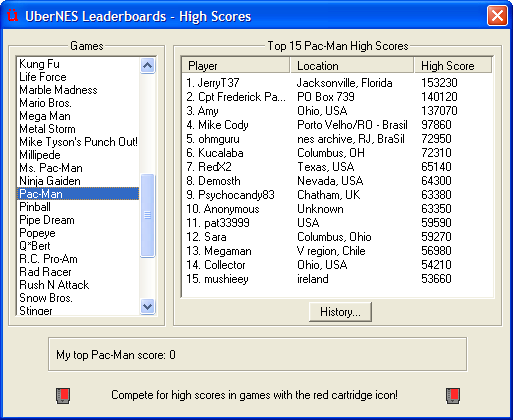This screenshot has width=513, height=420.
Task: Select the 11. pat33999 score row
Action: pos(337,223)
